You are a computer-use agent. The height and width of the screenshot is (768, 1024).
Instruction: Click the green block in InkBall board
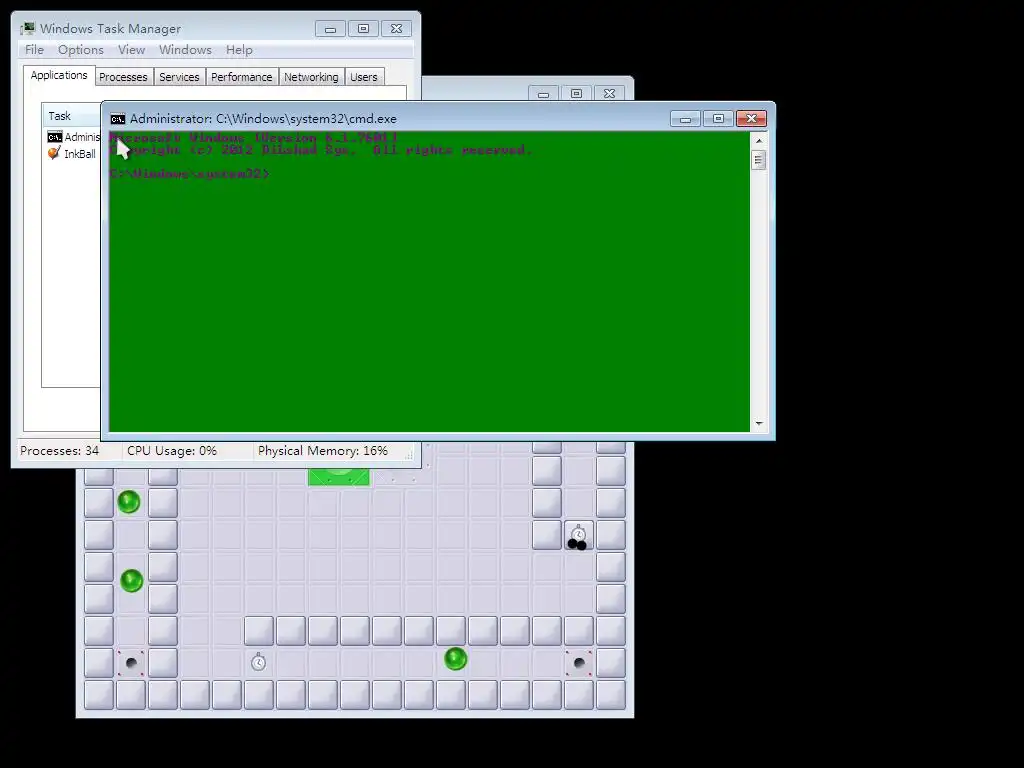pyautogui.click(x=338, y=477)
